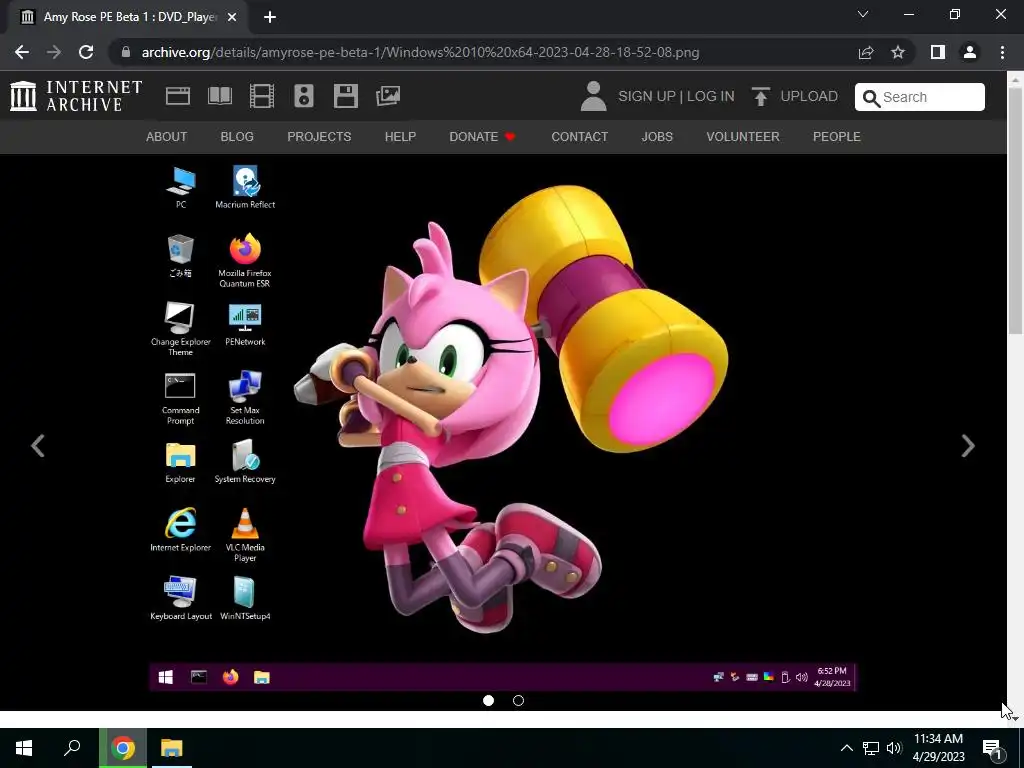Click the LOG IN link

711,96
